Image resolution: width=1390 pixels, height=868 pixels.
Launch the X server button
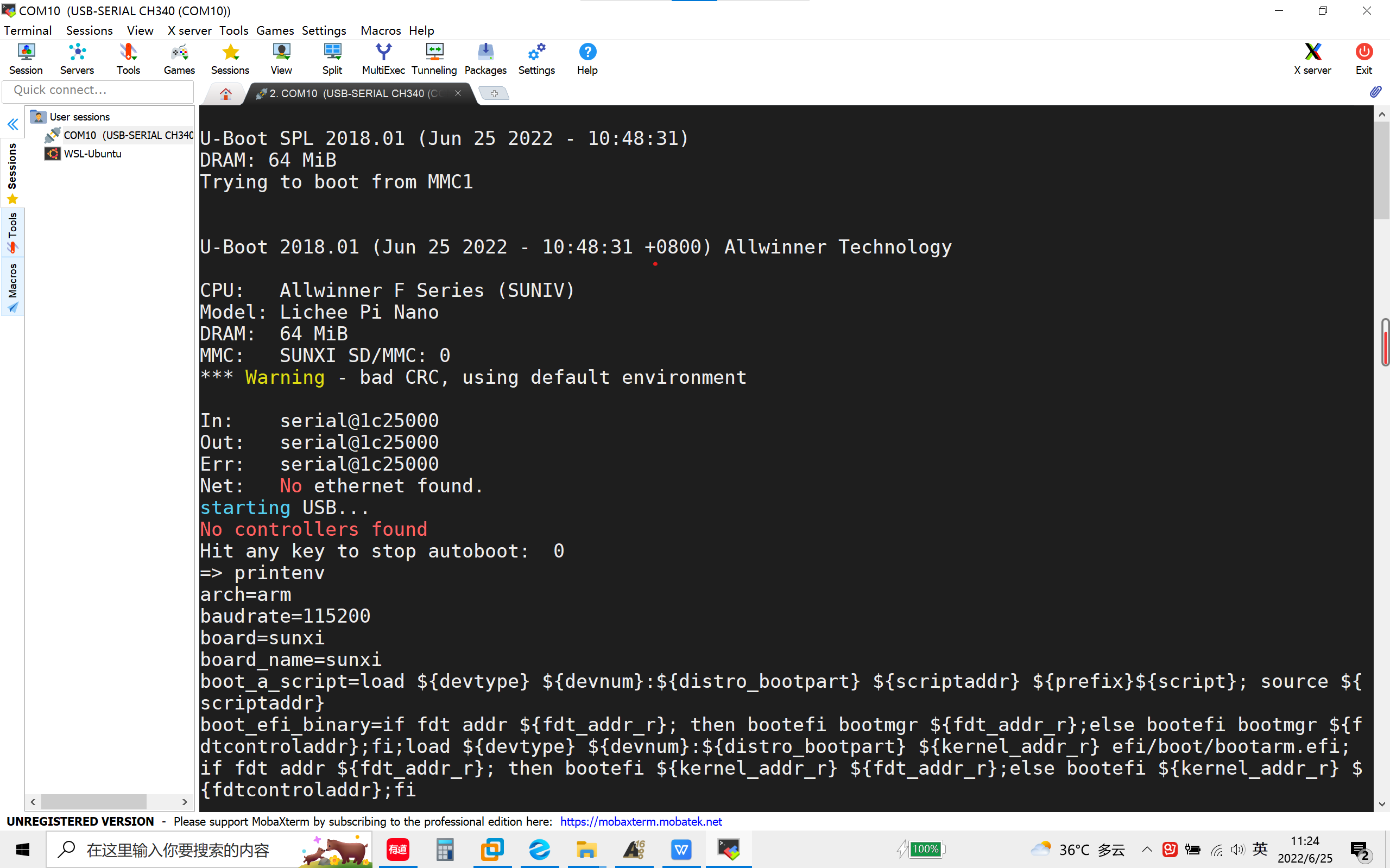coord(1312,59)
